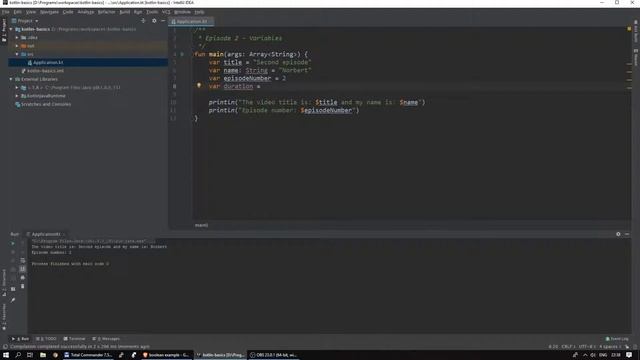The width and height of the screenshot is (640, 360).
Task: Open the View menu
Action: click(31, 12)
